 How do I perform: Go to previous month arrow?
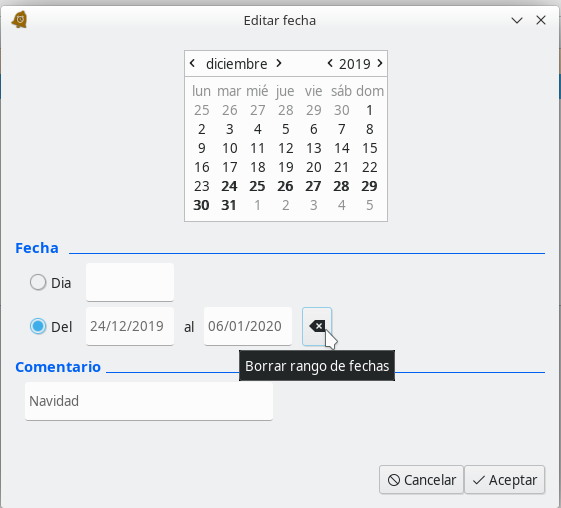click(x=192, y=63)
